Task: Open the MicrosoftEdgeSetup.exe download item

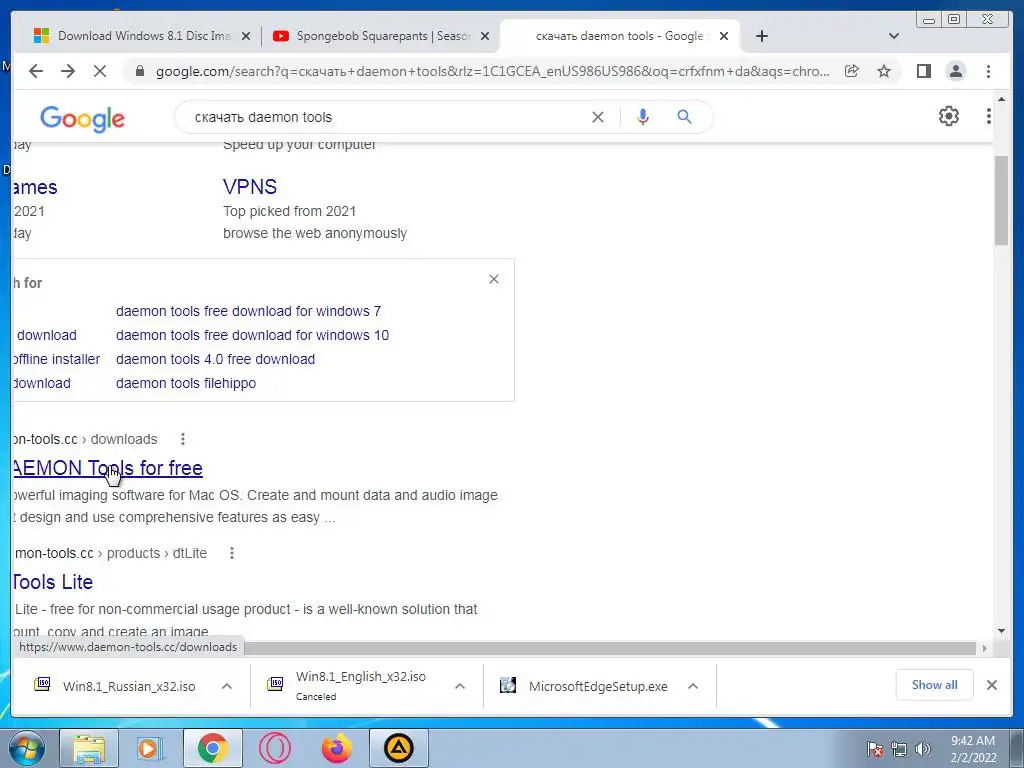Action: (584, 686)
